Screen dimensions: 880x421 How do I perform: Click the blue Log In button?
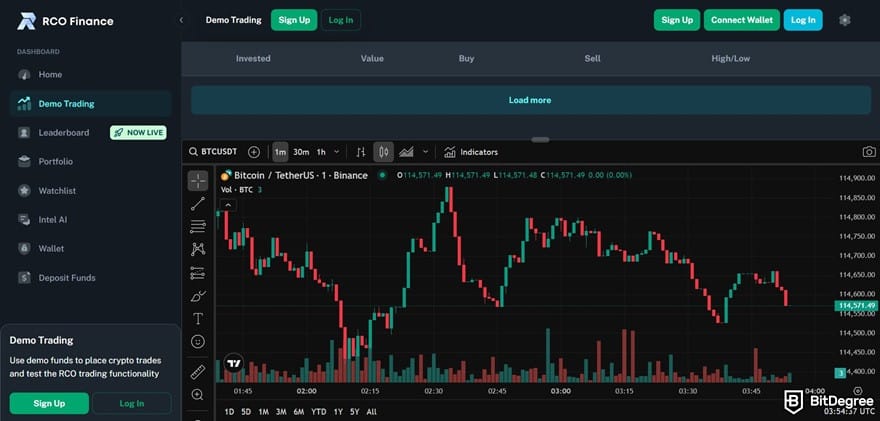[x=803, y=20]
